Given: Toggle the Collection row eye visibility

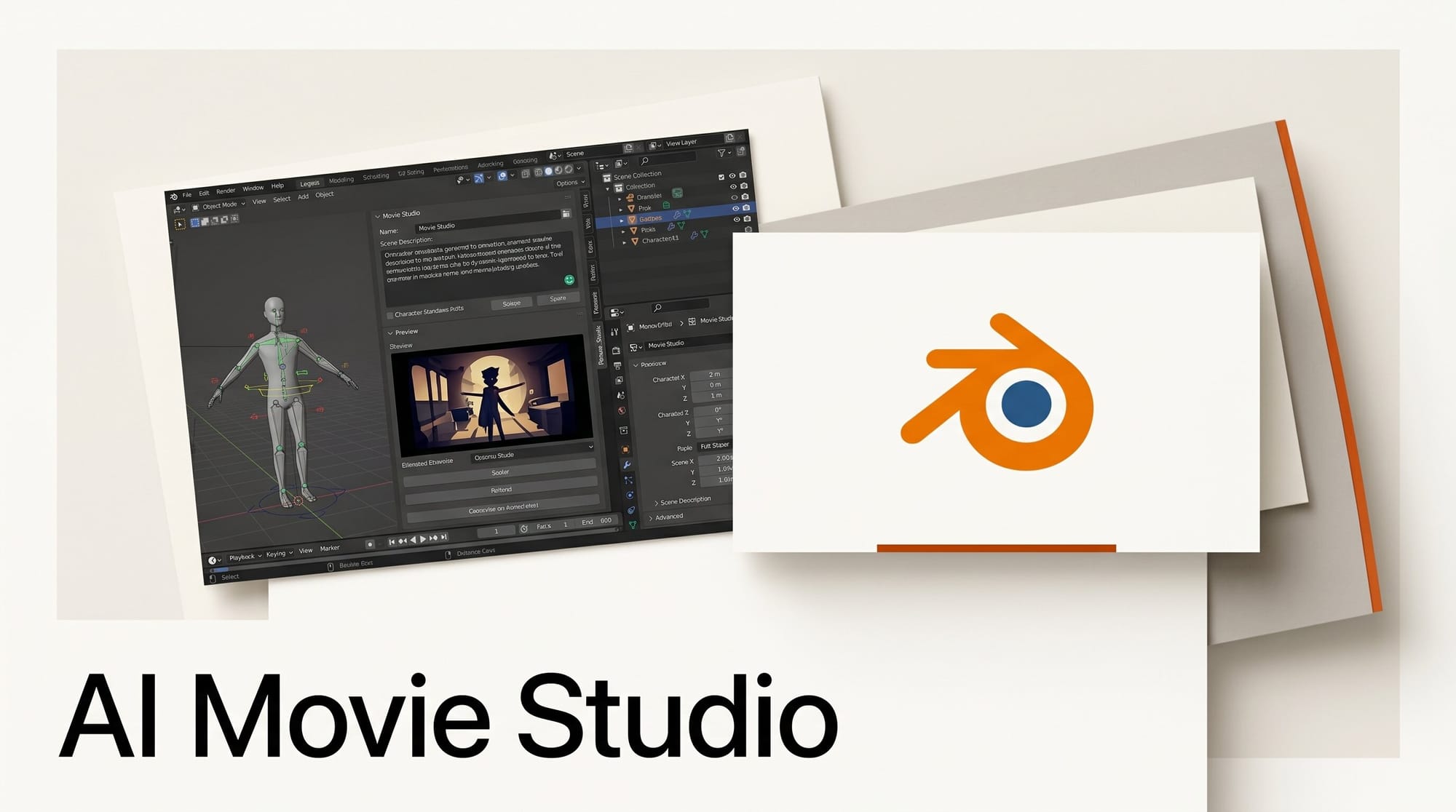Looking at the screenshot, I should click(733, 186).
